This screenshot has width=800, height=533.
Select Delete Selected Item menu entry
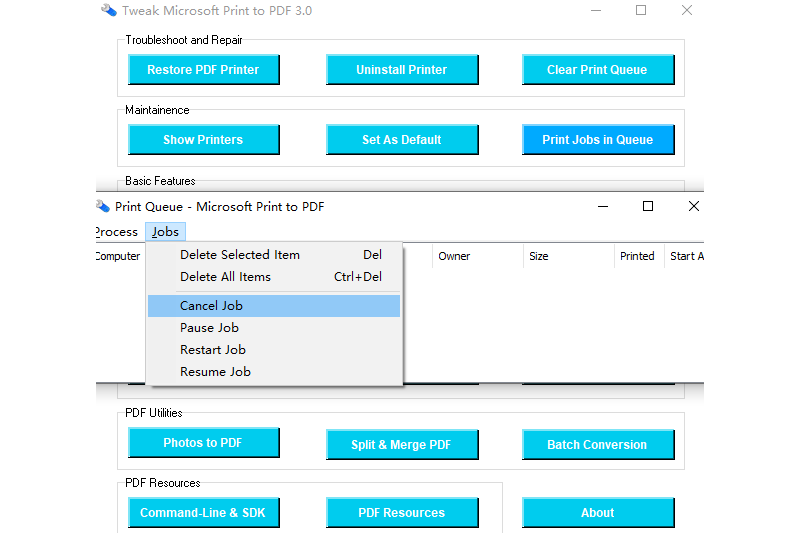tap(274, 255)
